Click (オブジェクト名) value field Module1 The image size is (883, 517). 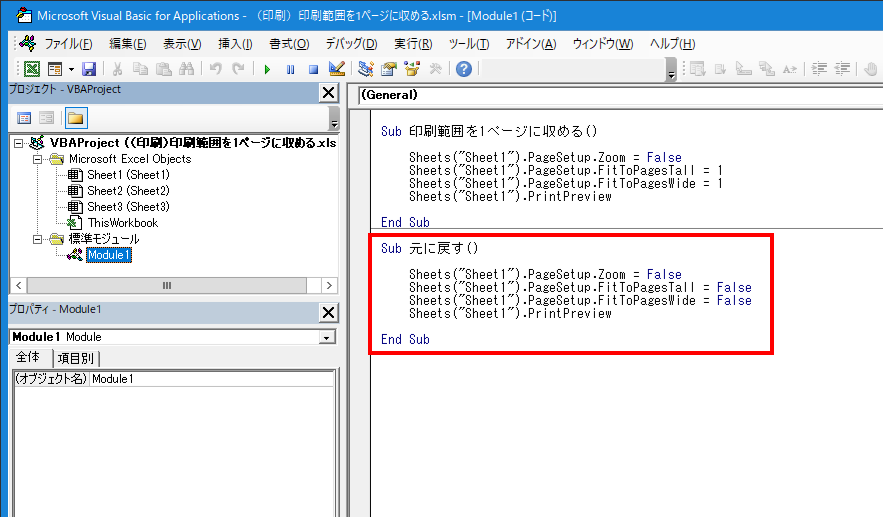click(212, 379)
